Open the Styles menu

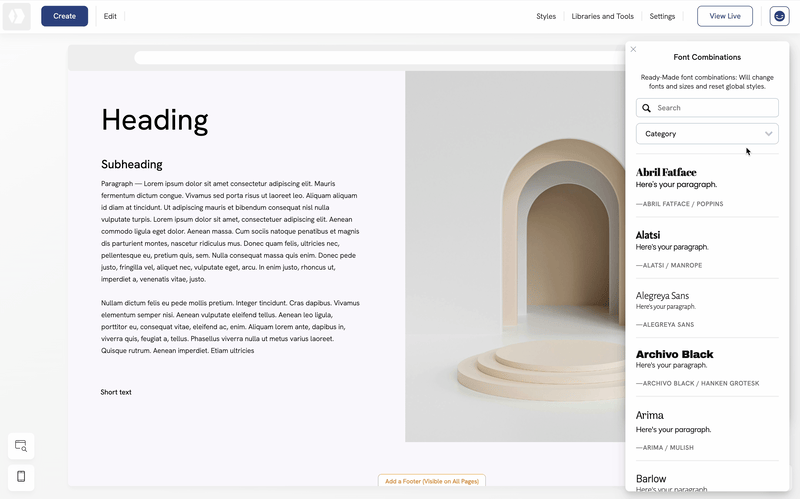point(546,16)
